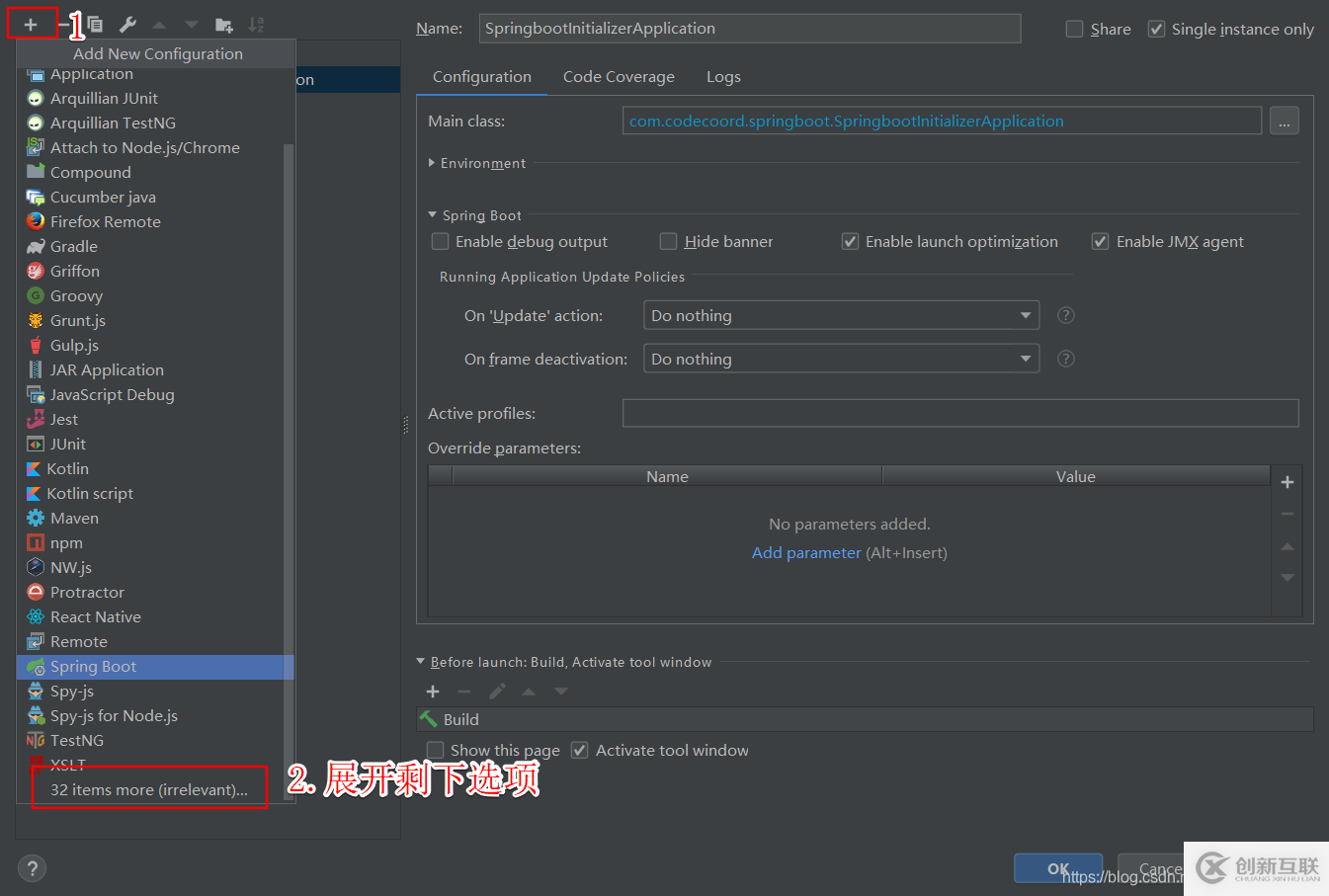The width and height of the screenshot is (1329, 896).
Task: Open the Code Coverage tab
Action: [x=619, y=77]
